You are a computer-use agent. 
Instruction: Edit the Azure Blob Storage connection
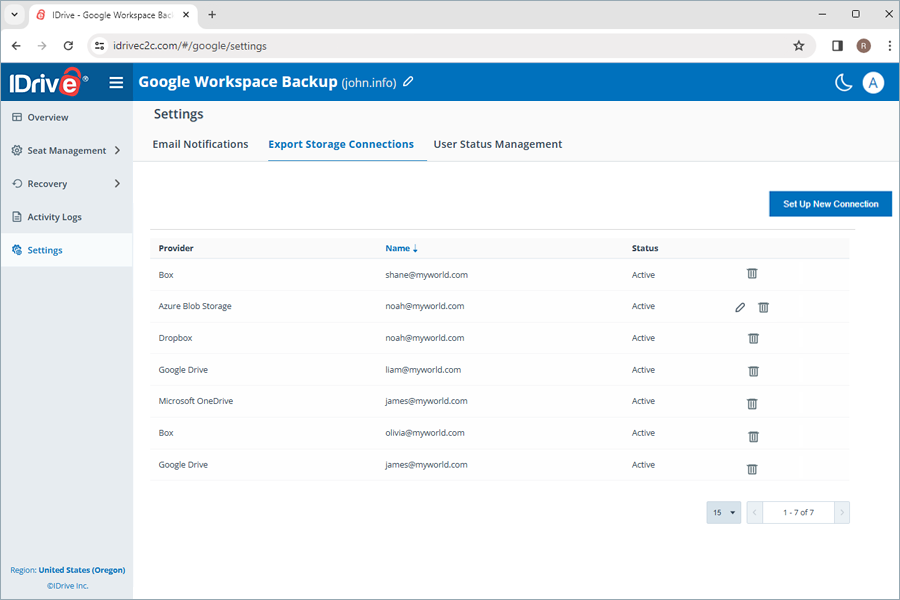(x=739, y=307)
